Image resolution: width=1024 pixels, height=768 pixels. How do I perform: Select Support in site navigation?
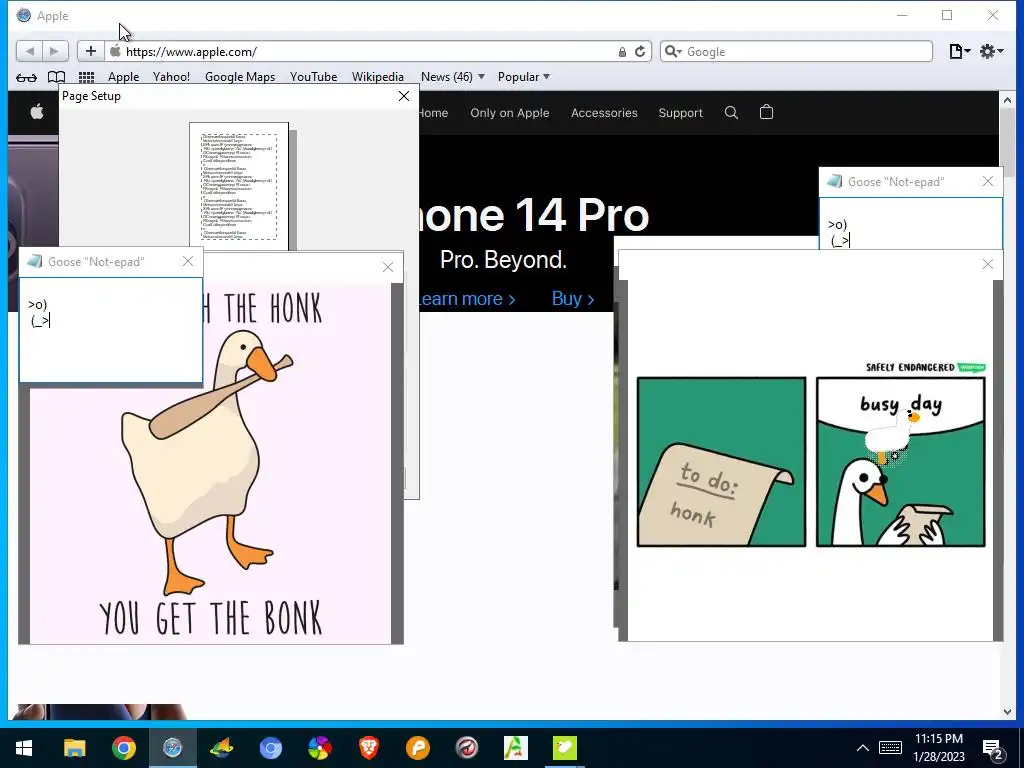[680, 113]
